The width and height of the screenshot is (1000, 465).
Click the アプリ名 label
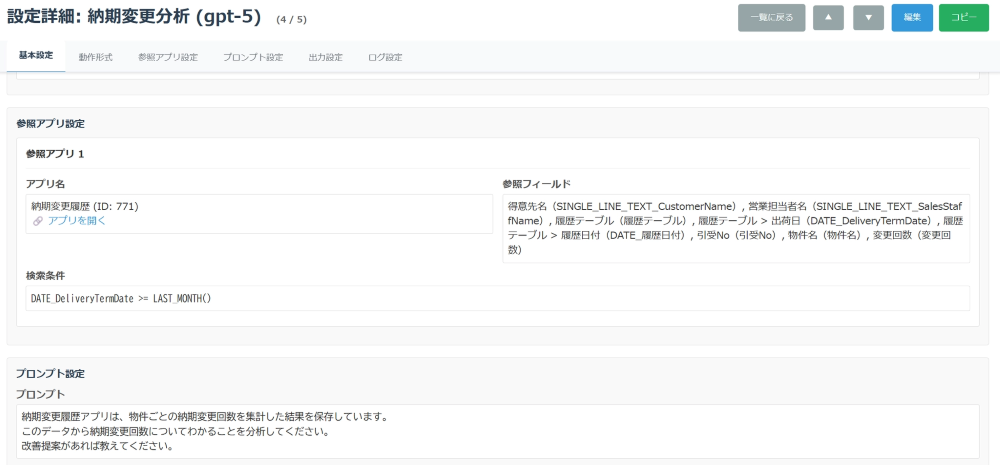[x=45, y=184]
